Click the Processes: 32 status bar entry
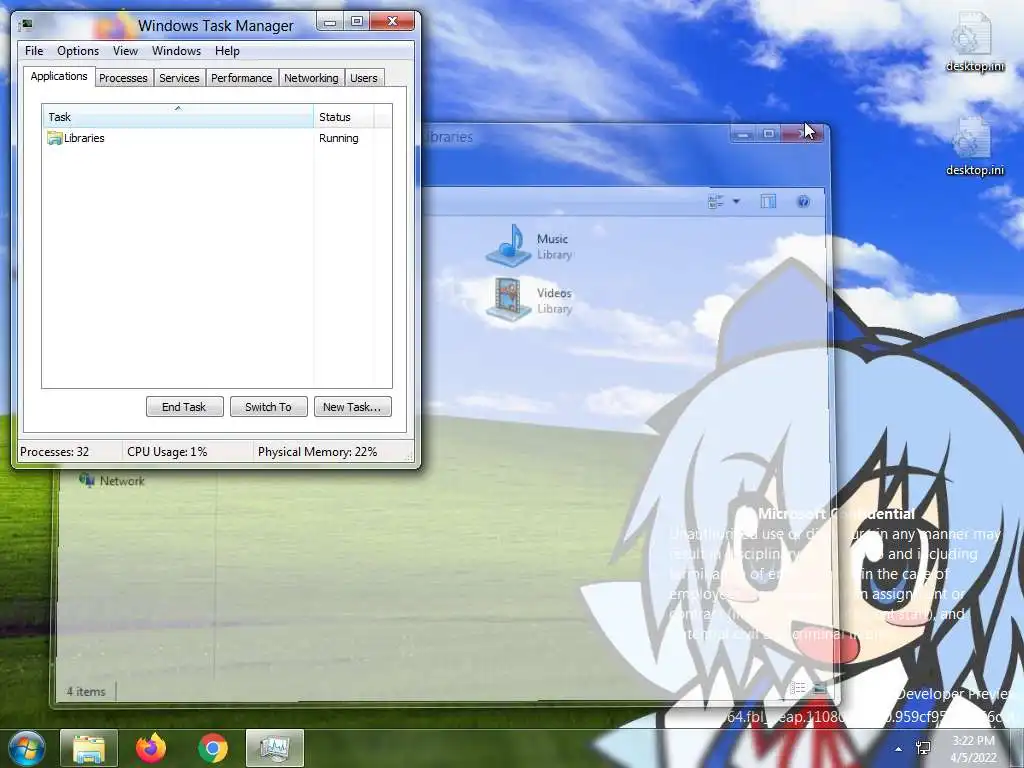Screen dimensions: 1024x768 click(55, 452)
